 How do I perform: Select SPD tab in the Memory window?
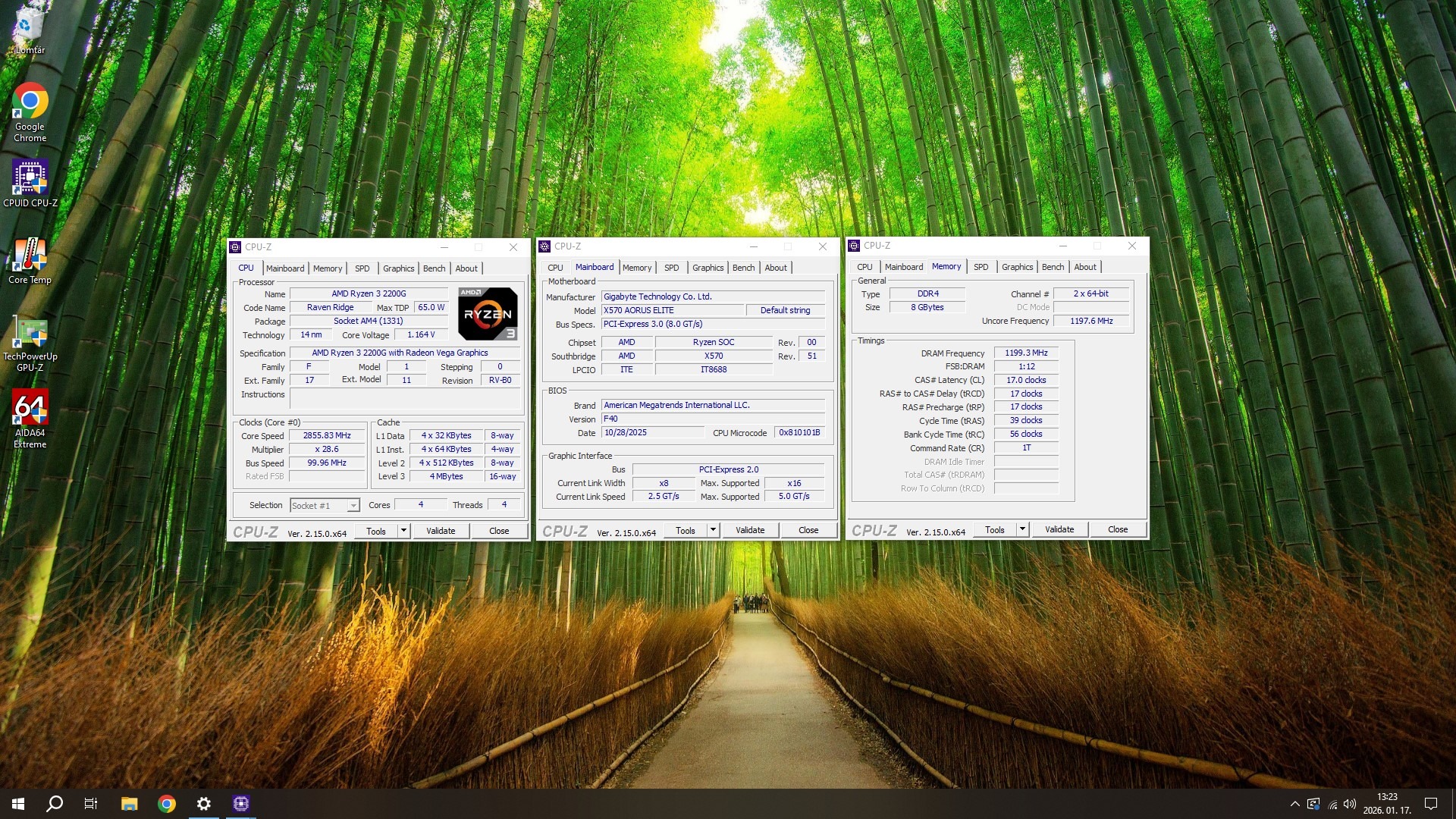(x=981, y=267)
